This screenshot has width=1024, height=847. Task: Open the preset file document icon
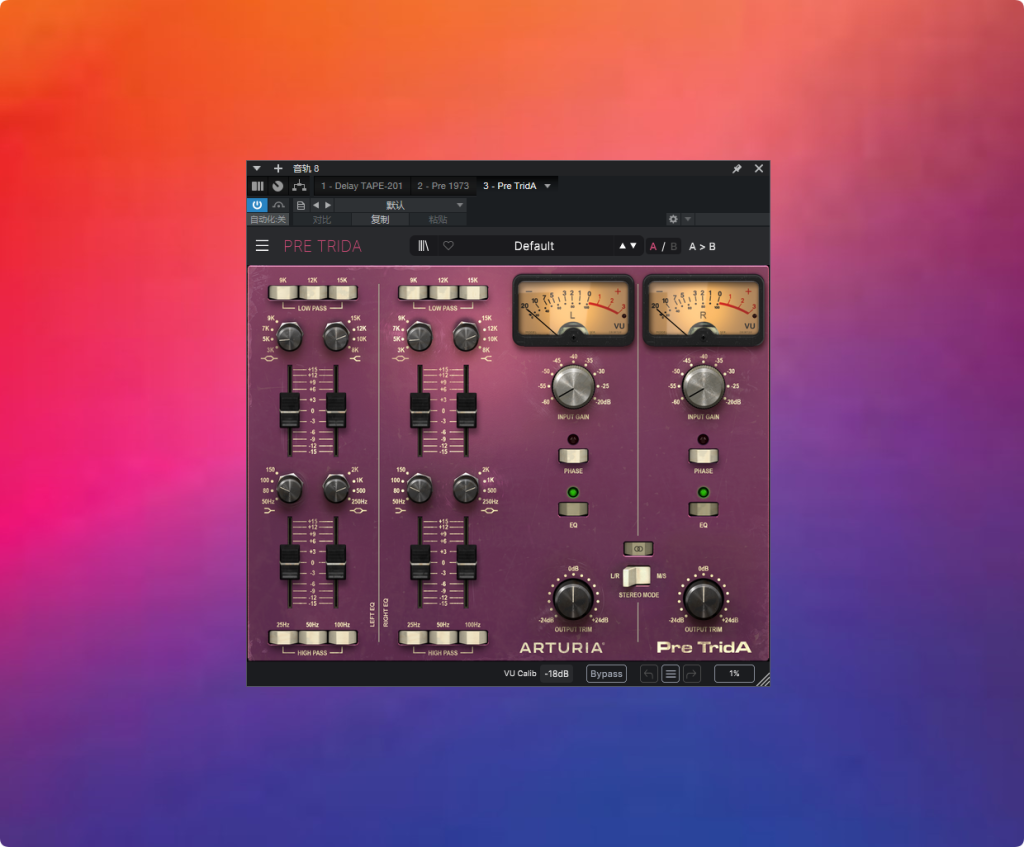pos(300,205)
